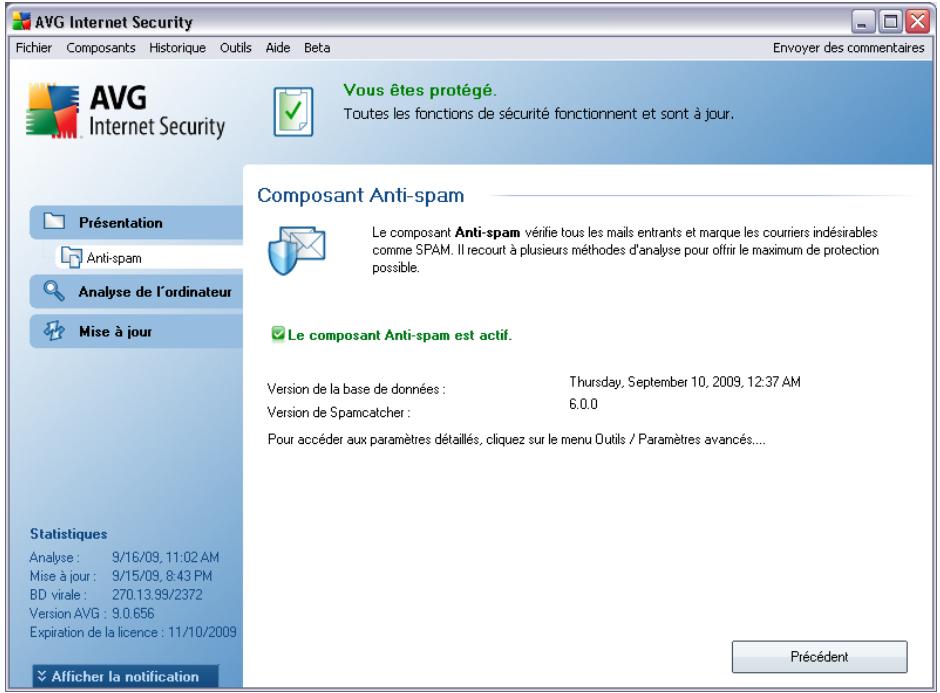Open Analyse de l'ordinateur section
The height and width of the screenshot is (693, 940).
(137, 292)
